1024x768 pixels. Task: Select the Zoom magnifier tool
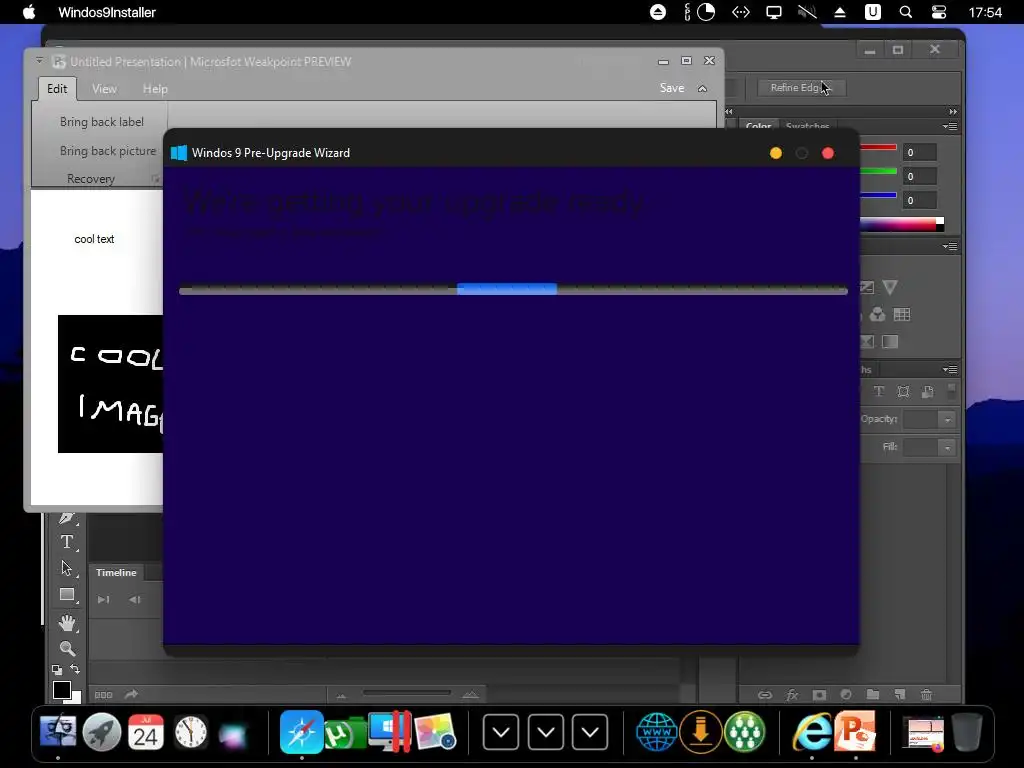[67, 648]
